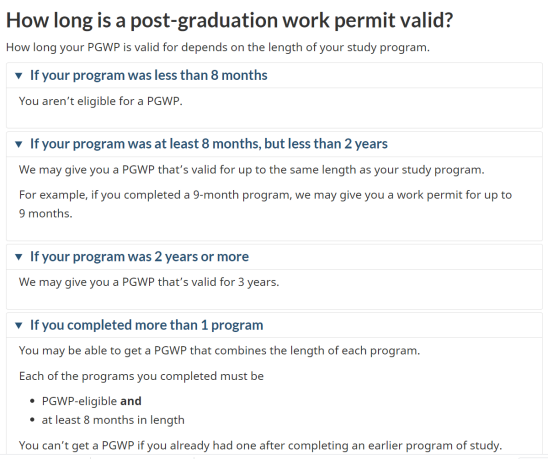Click the intro sentence 'How long your PGWP is valid'
The height and width of the screenshot is (459, 548).
218,47
